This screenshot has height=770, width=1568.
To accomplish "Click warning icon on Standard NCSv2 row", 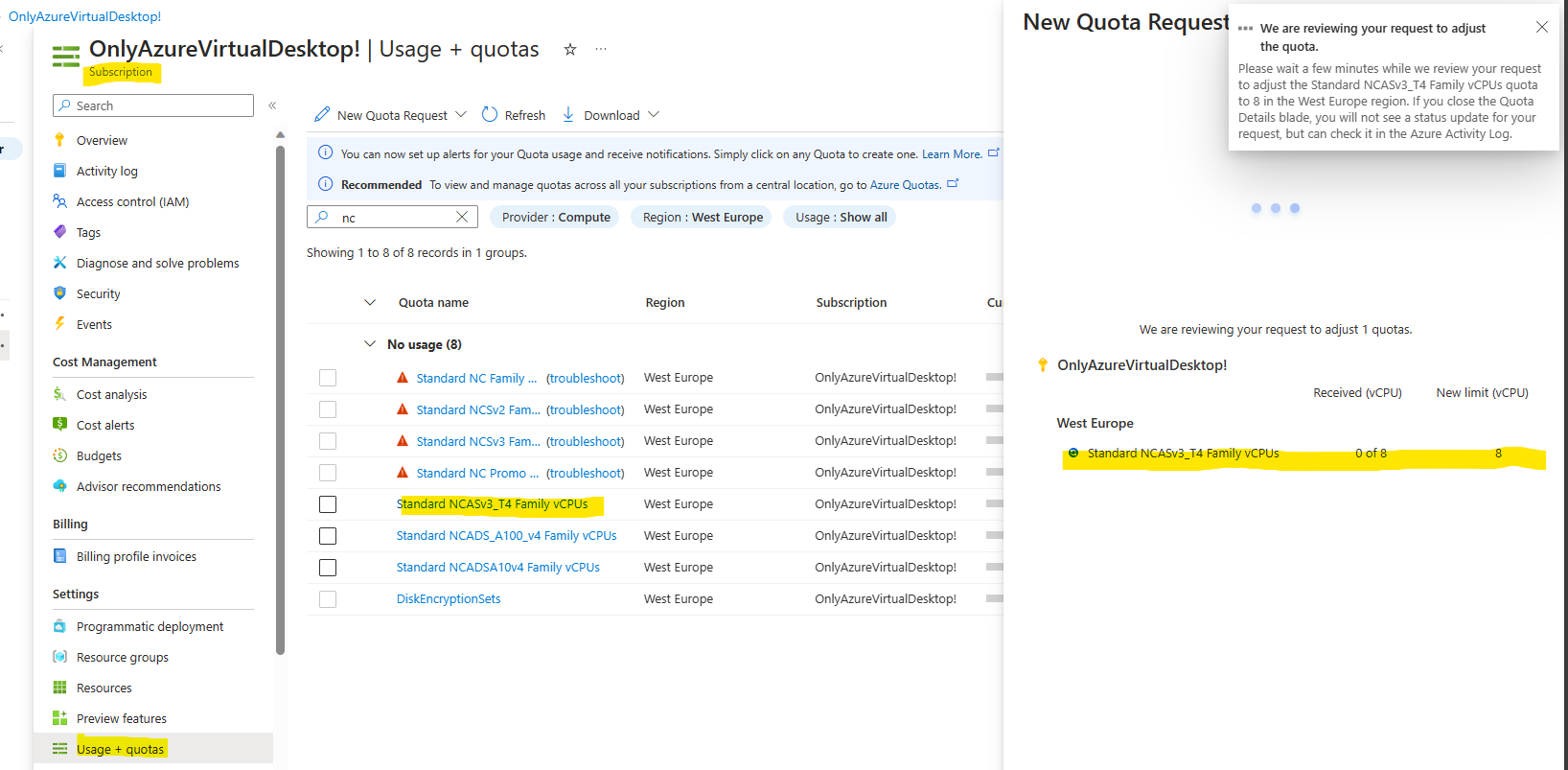I will point(403,409).
